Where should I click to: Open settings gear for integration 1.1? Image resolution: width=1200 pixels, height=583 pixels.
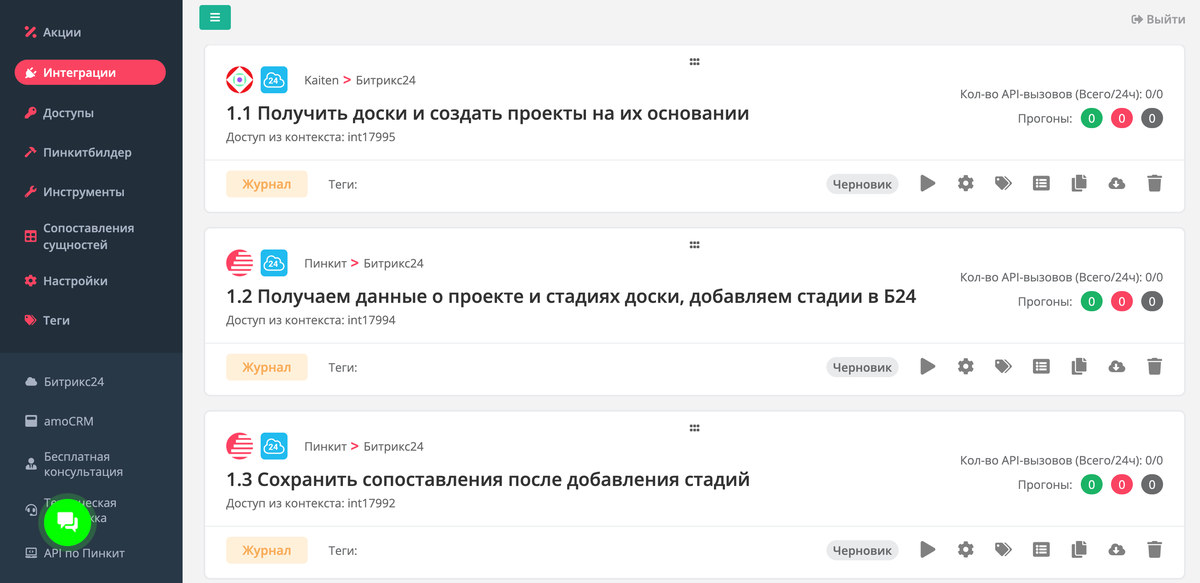965,183
